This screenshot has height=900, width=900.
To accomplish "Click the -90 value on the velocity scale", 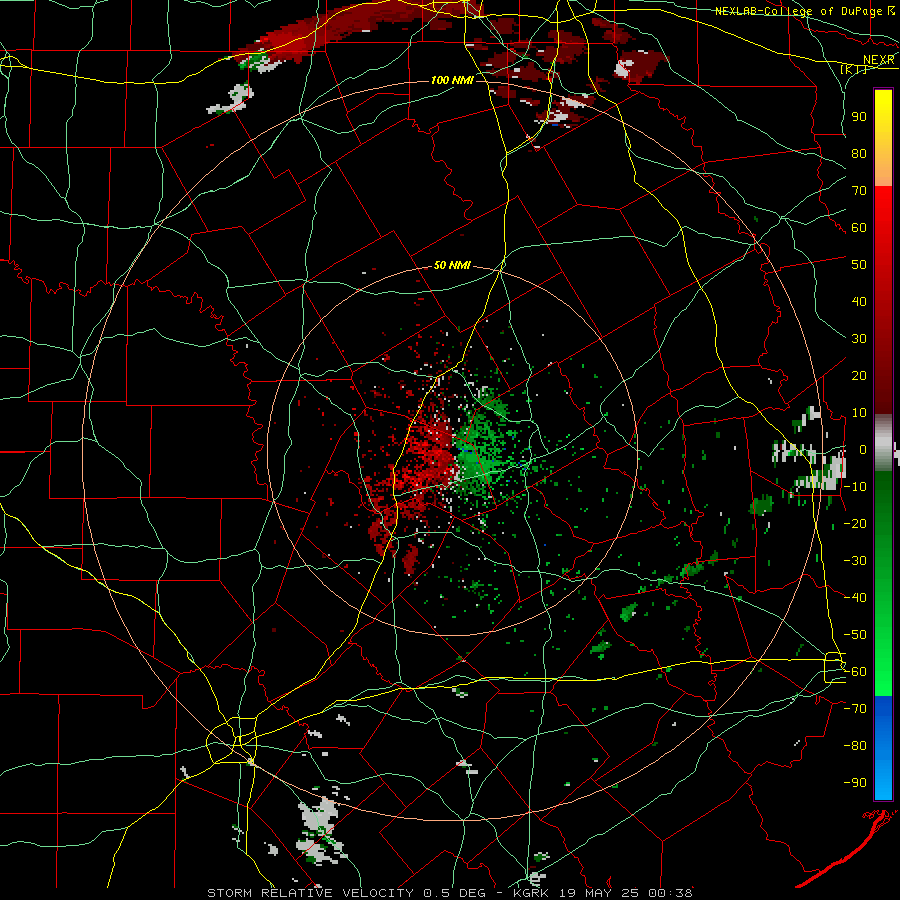I will click(x=855, y=783).
